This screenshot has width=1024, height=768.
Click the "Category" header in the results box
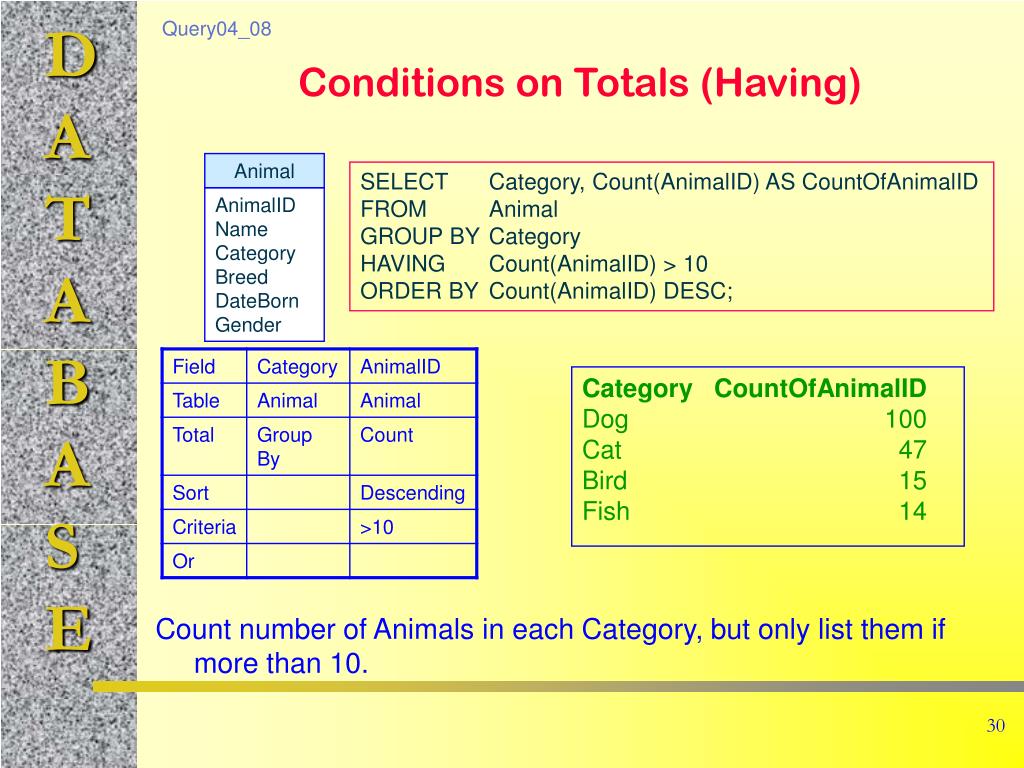click(x=637, y=389)
